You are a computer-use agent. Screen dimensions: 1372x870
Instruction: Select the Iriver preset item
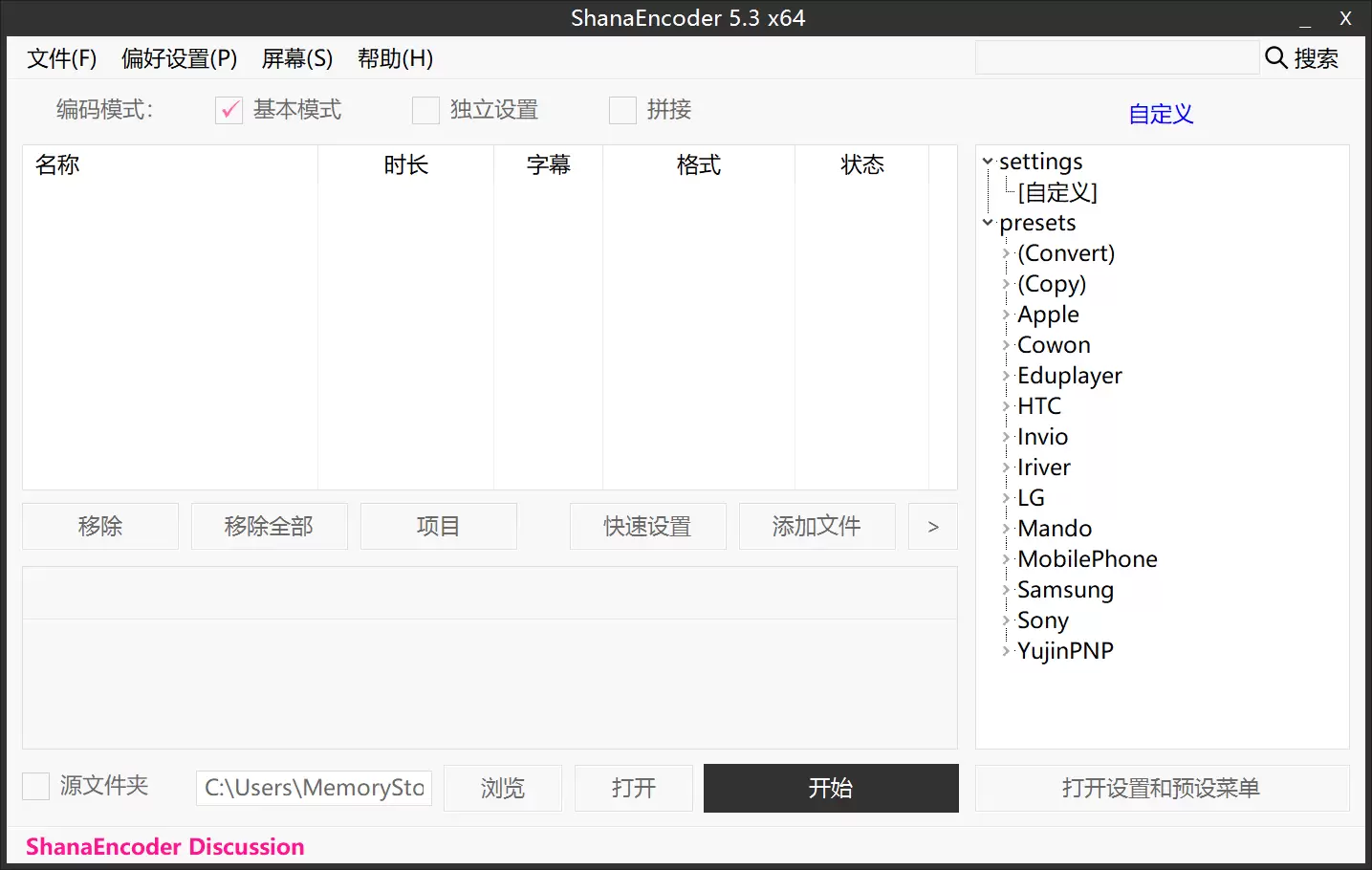point(1044,468)
